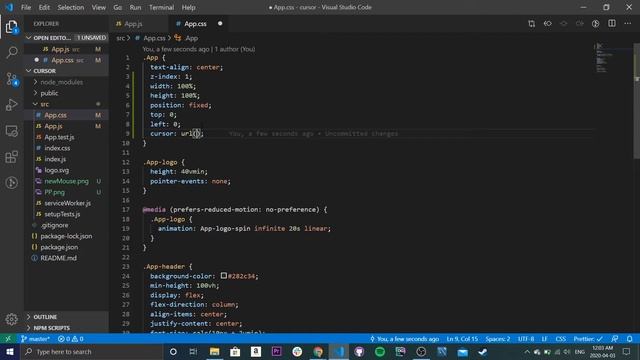The height and width of the screenshot is (360, 640).
Task: Click UTF-8 encoding in status bar
Action: coord(526,339)
